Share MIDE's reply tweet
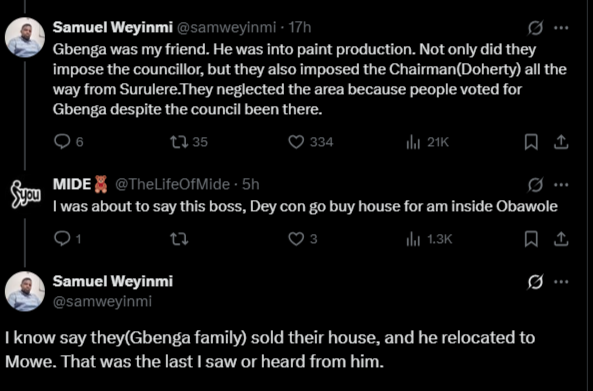Viewport: 593px width, 391px height. pos(561,239)
